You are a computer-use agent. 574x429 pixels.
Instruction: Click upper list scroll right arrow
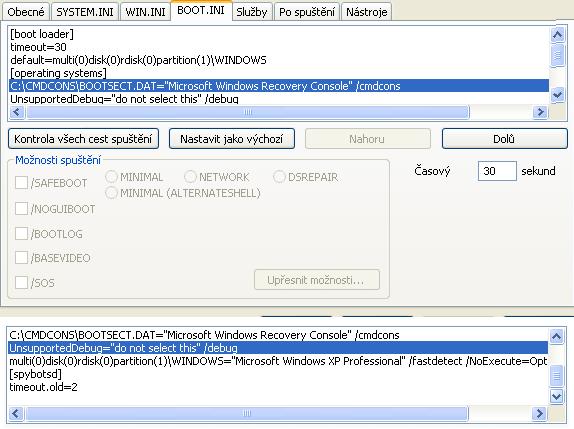540,112
